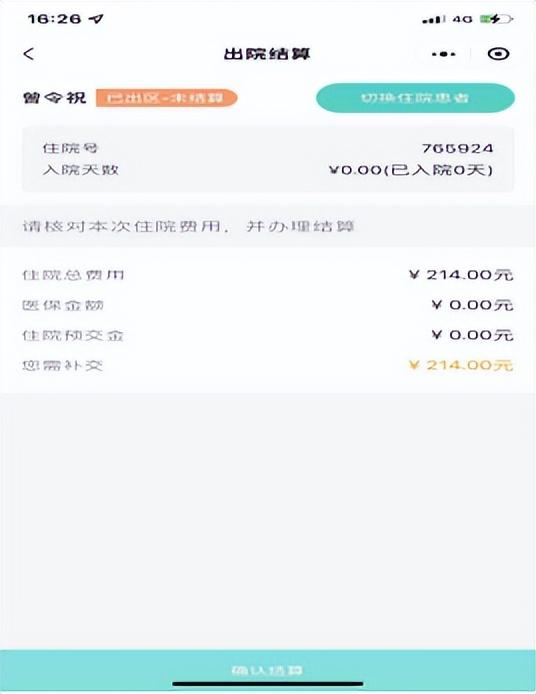This screenshot has height=694, width=536.
Task: Tap the 住院总费用 total cost amount ¥214.00元
Action: [x=461, y=275]
